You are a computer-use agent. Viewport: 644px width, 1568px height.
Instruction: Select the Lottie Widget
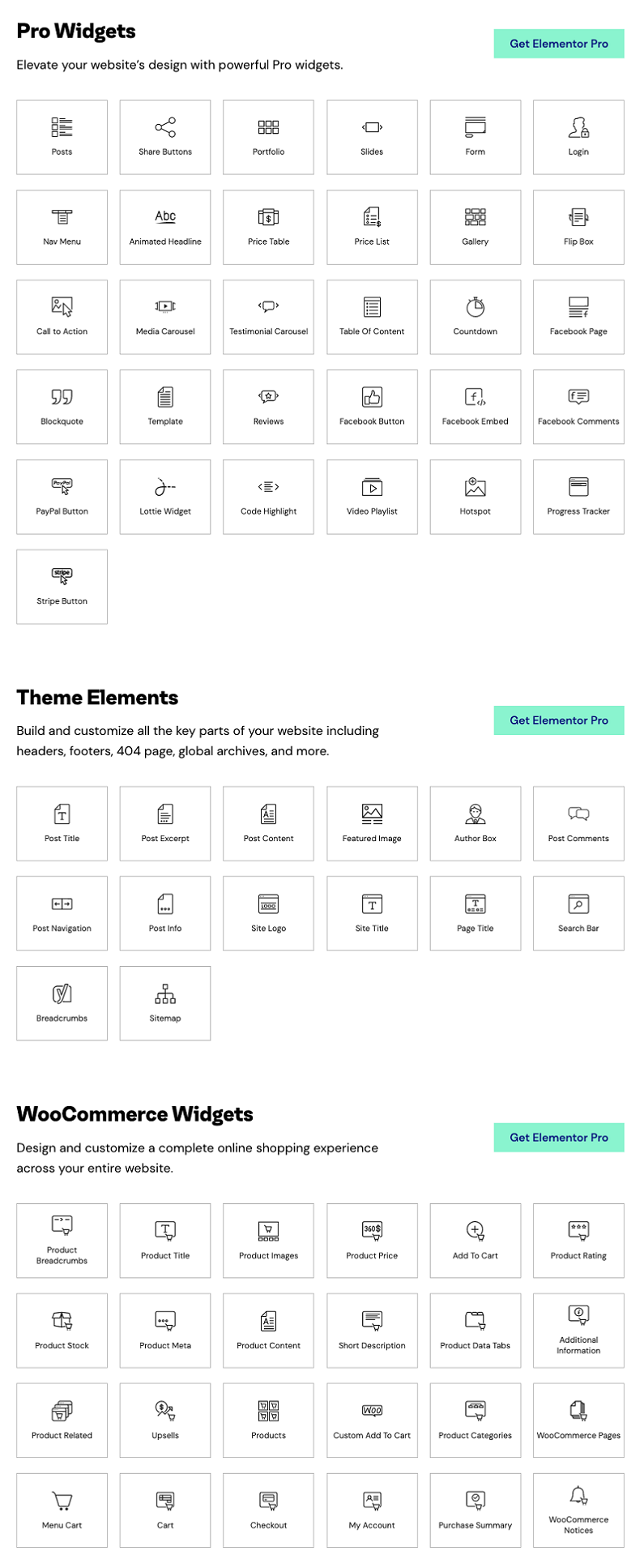click(x=164, y=497)
